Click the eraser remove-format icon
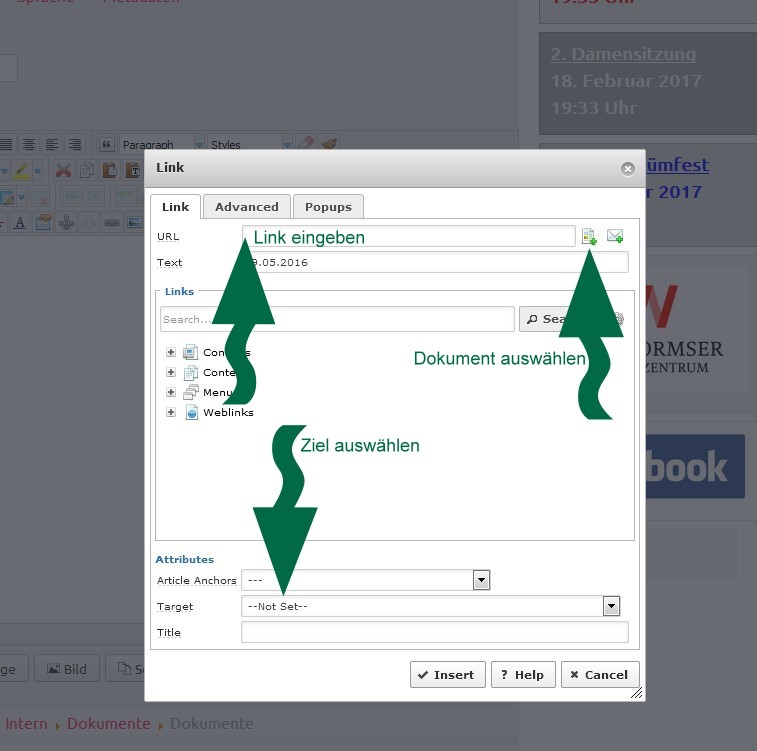757x751 pixels. point(307,145)
